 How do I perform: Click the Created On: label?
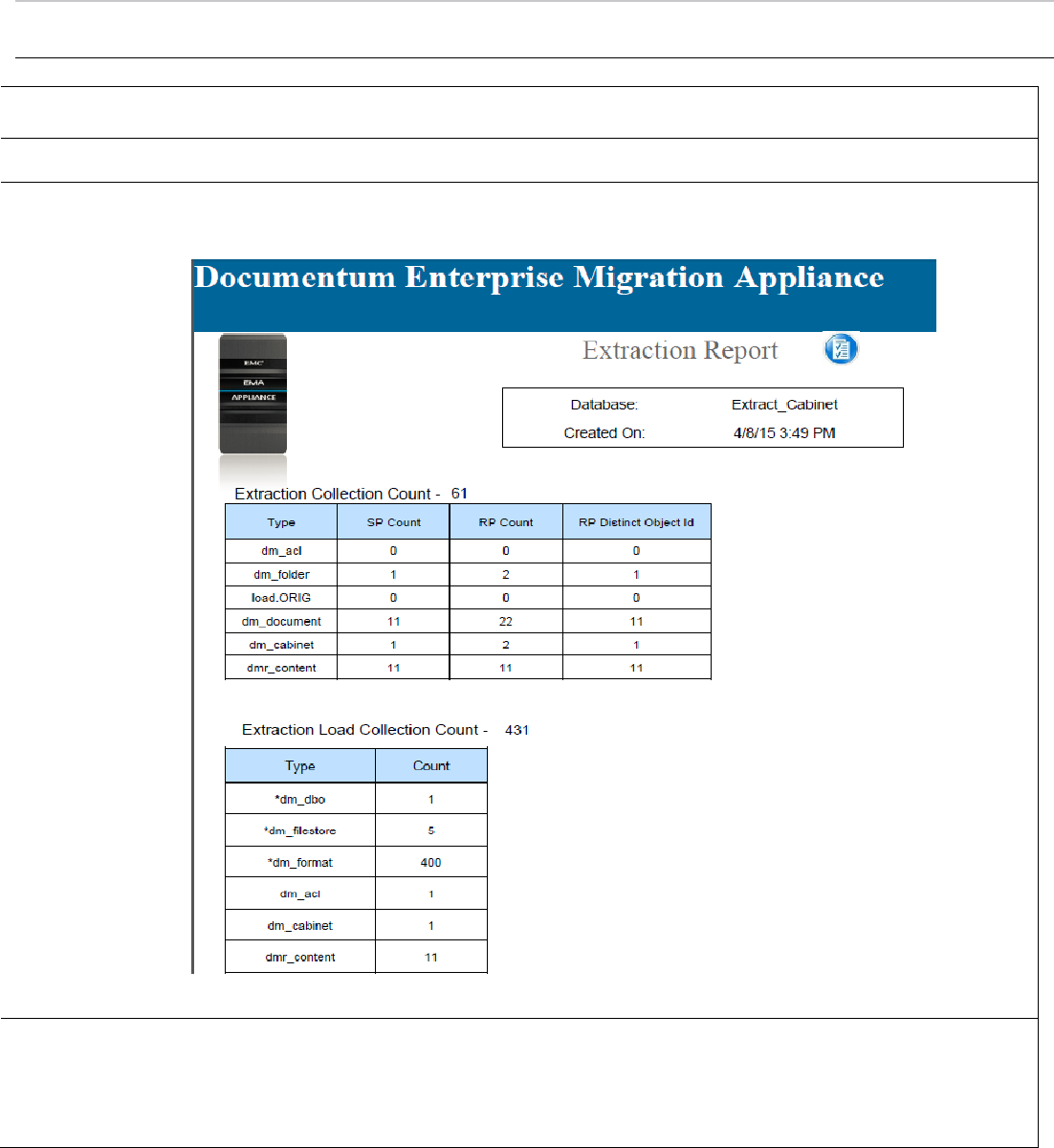point(604,432)
